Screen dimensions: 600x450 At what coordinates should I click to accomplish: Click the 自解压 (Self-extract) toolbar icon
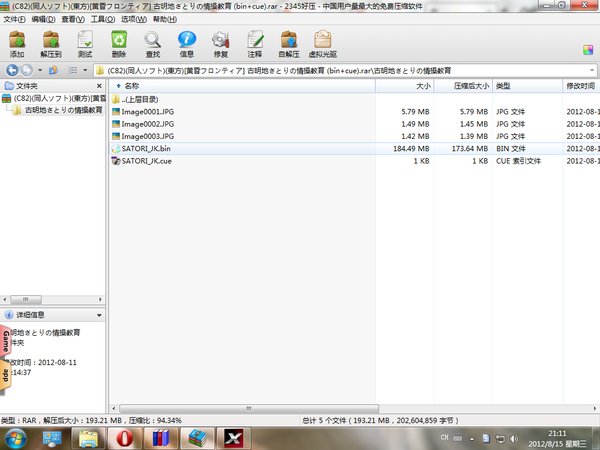(x=288, y=43)
